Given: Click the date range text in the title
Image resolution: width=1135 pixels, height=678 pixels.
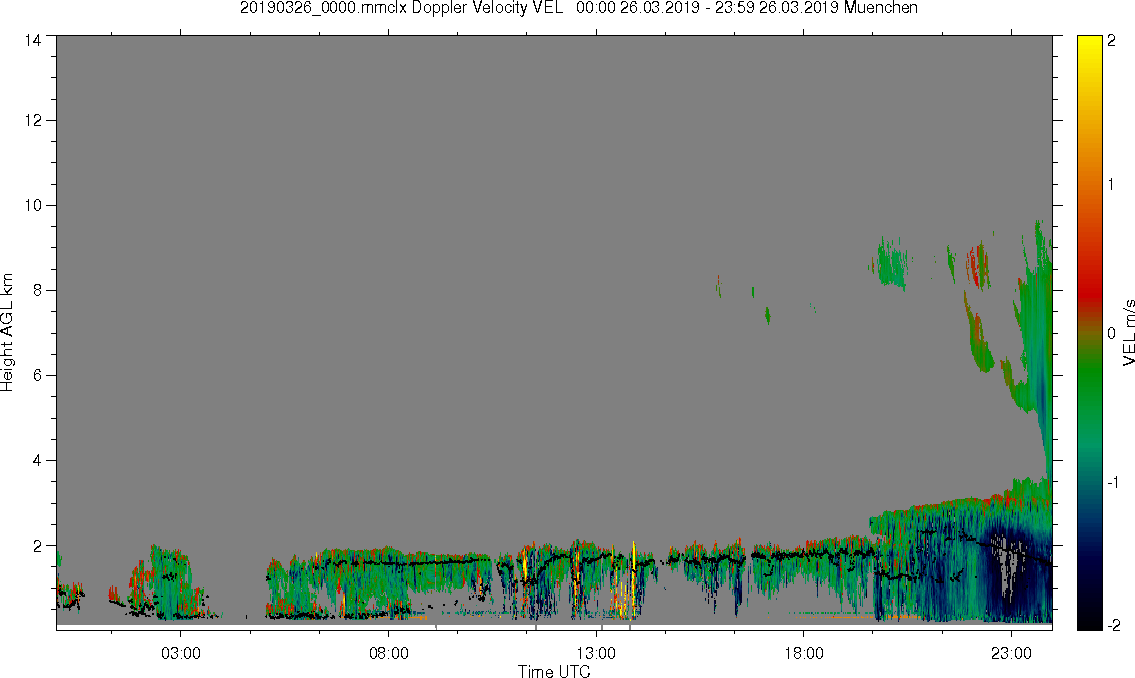Looking at the screenshot, I should tap(707, 8).
